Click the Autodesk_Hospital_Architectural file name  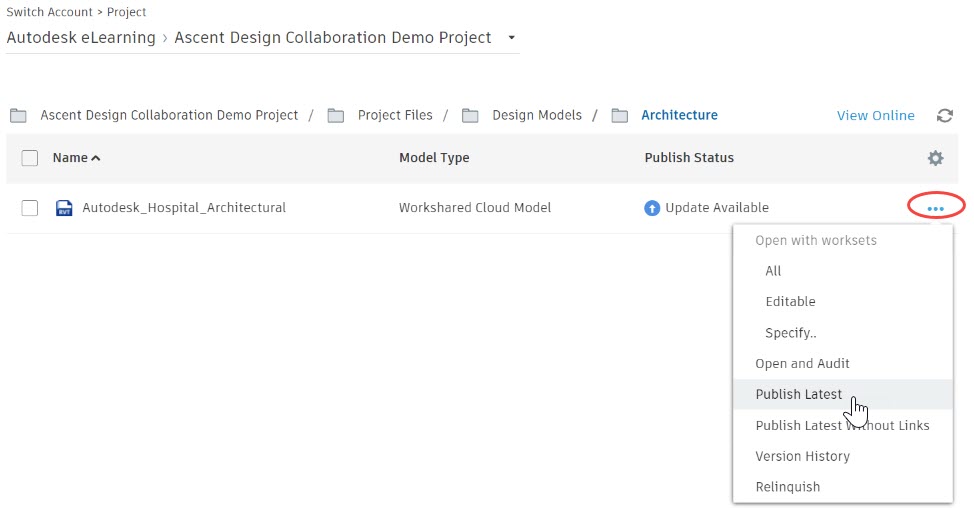tap(184, 207)
